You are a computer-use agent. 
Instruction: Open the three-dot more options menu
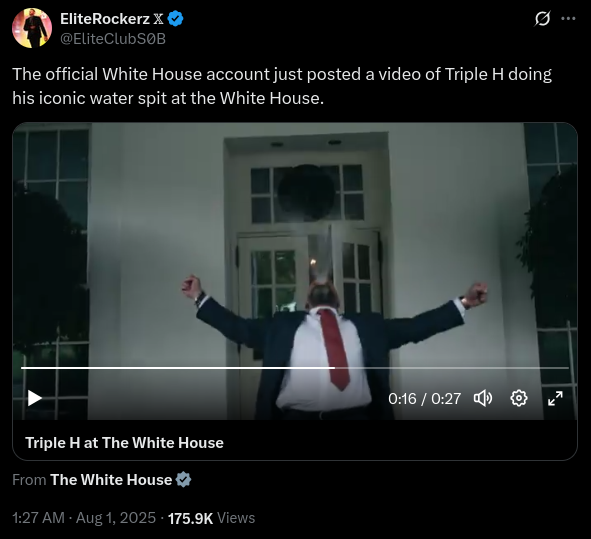[x=568, y=18]
